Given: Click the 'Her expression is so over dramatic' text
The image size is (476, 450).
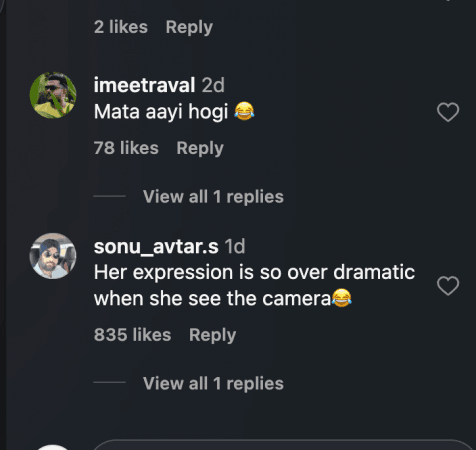Looking at the screenshot, I should pyautogui.click(x=254, y=272).
